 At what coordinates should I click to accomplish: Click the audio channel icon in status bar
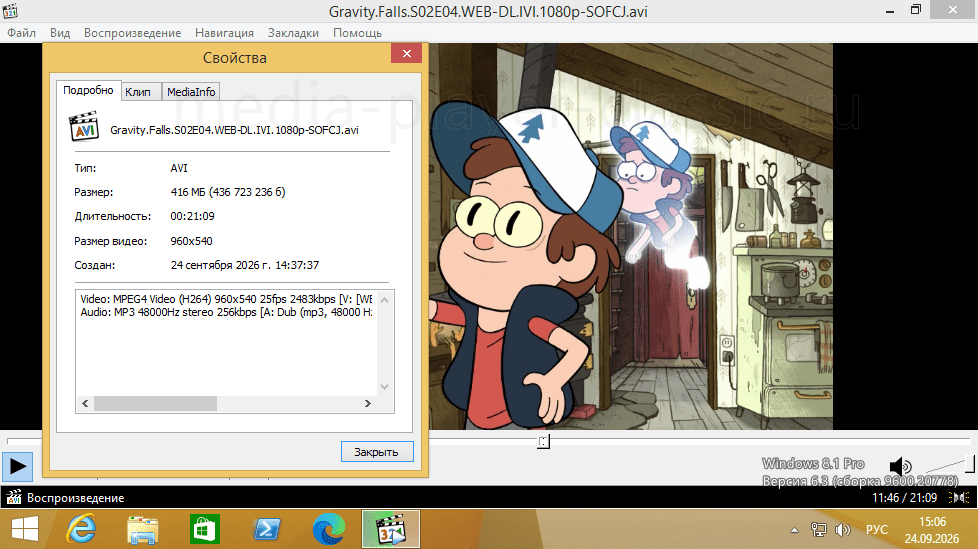pos(959,497)
